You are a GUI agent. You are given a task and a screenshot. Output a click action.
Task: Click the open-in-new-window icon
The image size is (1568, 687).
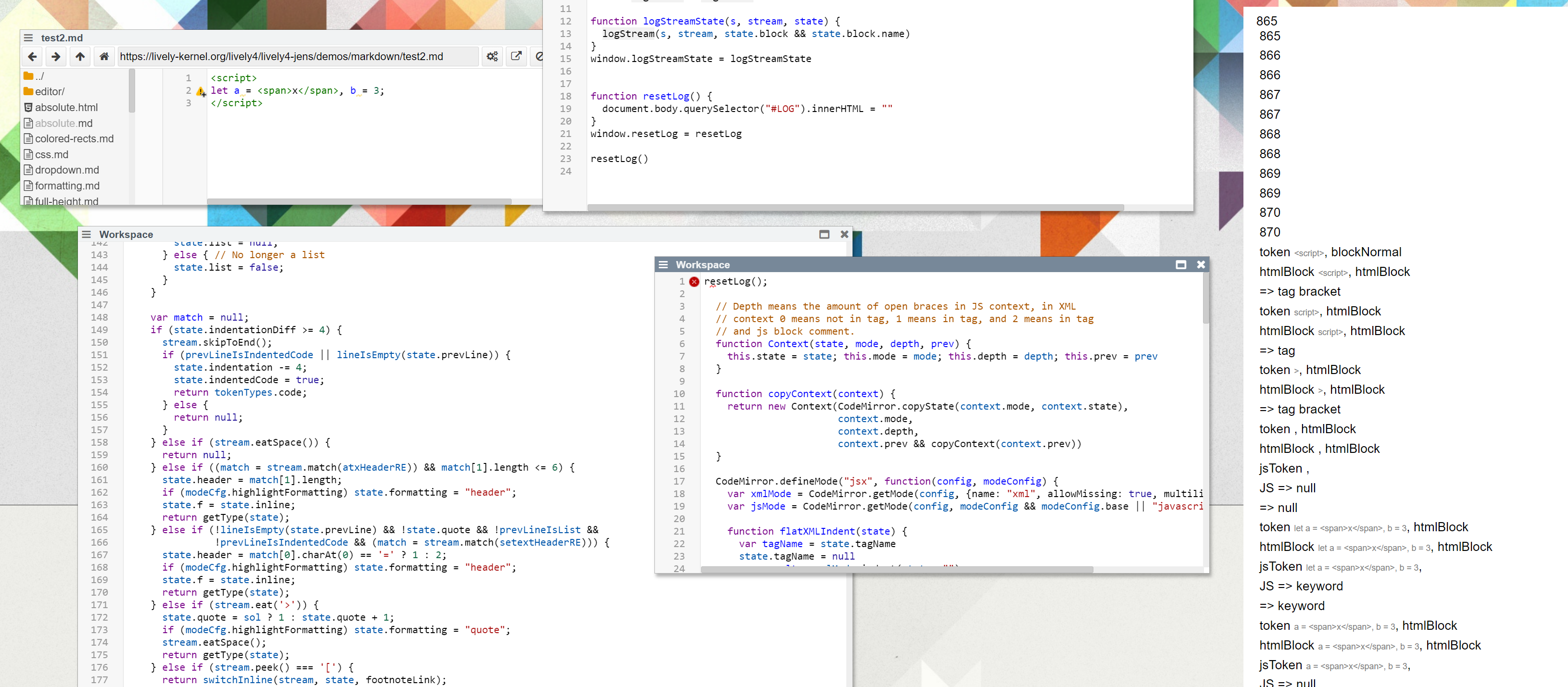pos(516,57)
